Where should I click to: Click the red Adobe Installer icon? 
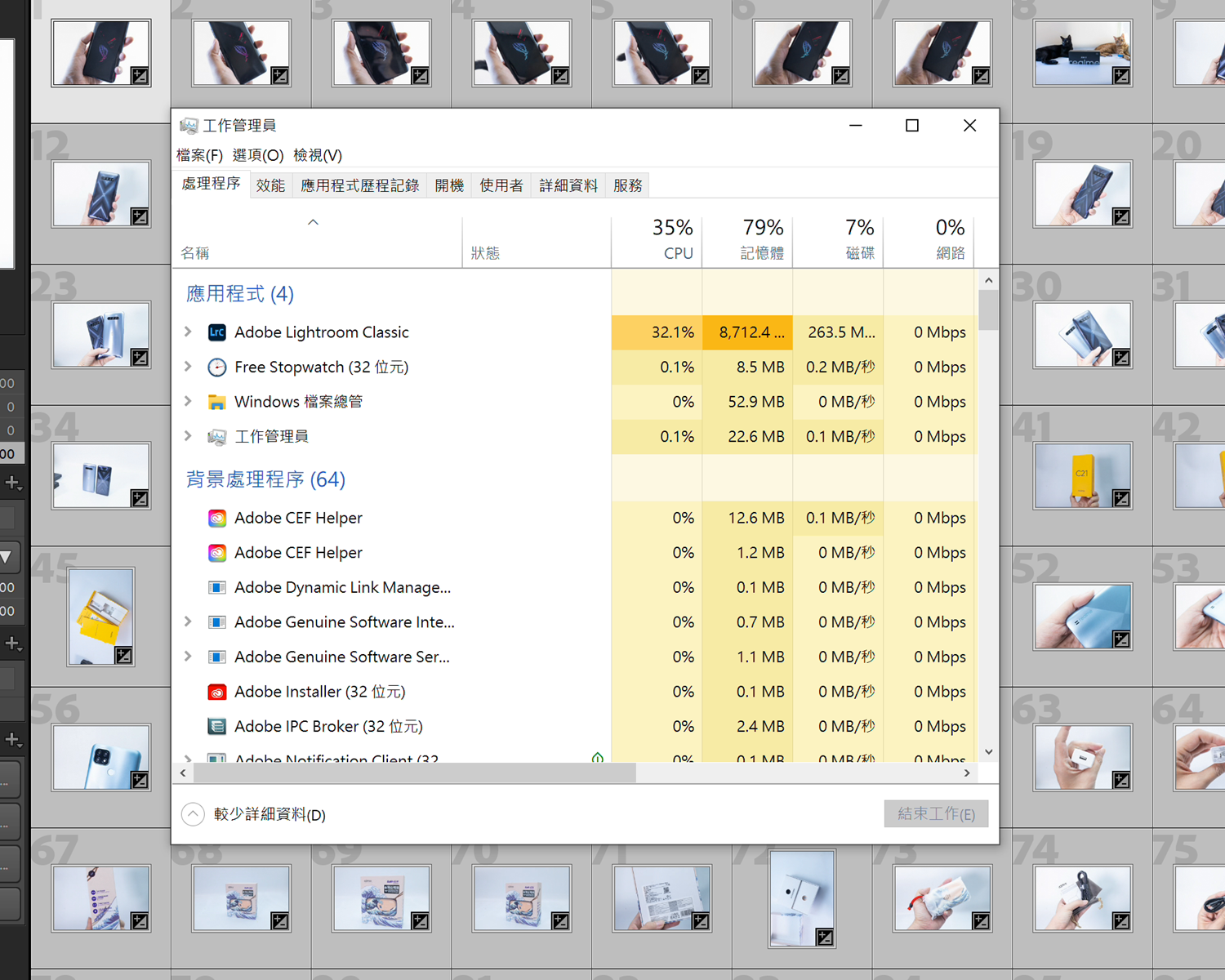click(x=216, y=692)
